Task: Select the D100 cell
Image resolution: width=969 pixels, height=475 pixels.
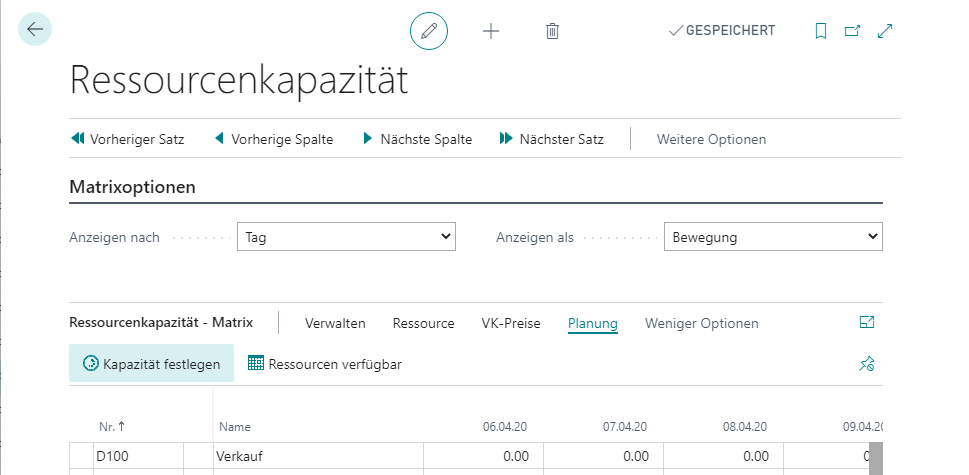Action: pyautogui.click(x=138, y=456)
